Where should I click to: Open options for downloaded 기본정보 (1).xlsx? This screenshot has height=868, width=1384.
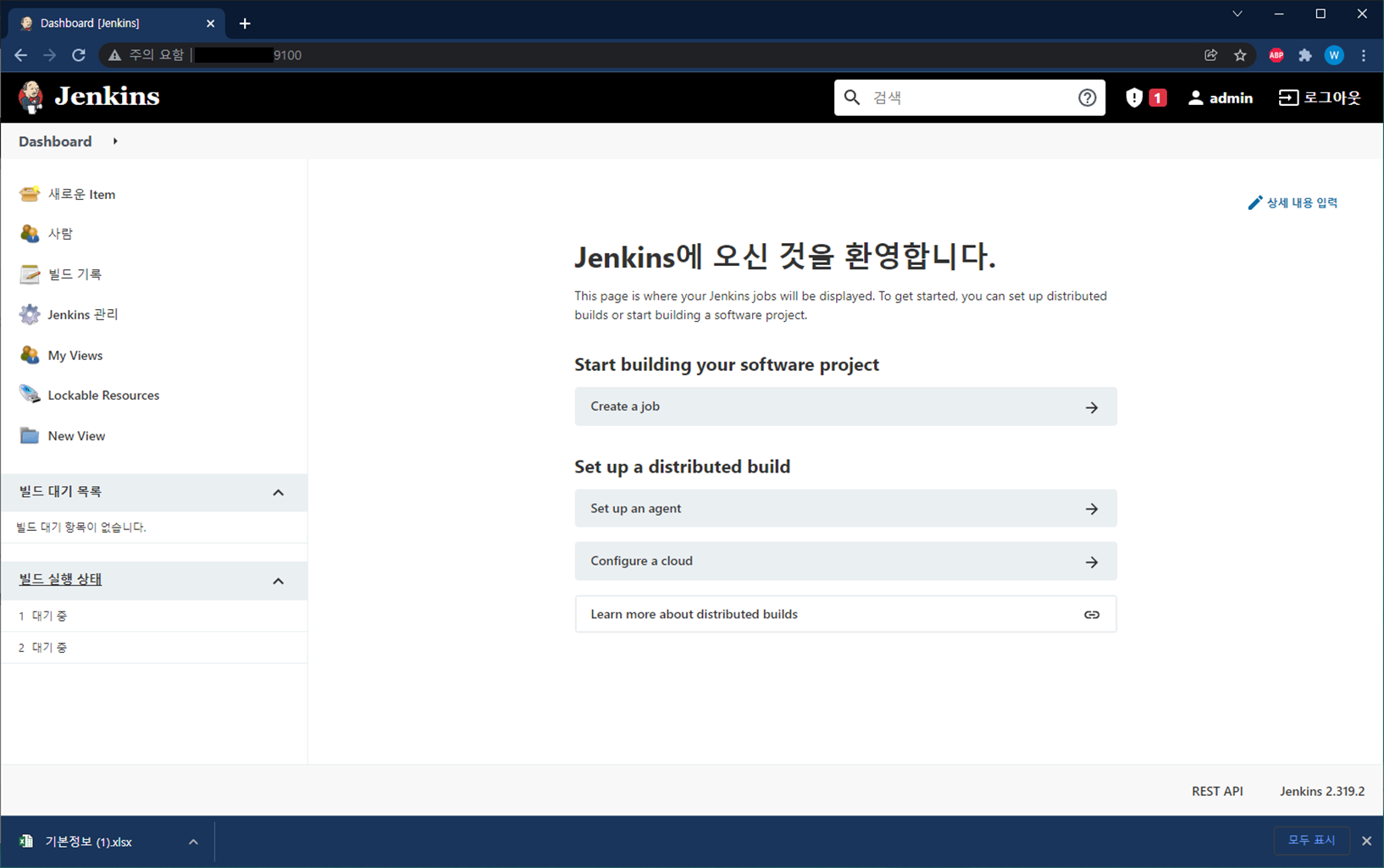(193, 842)
